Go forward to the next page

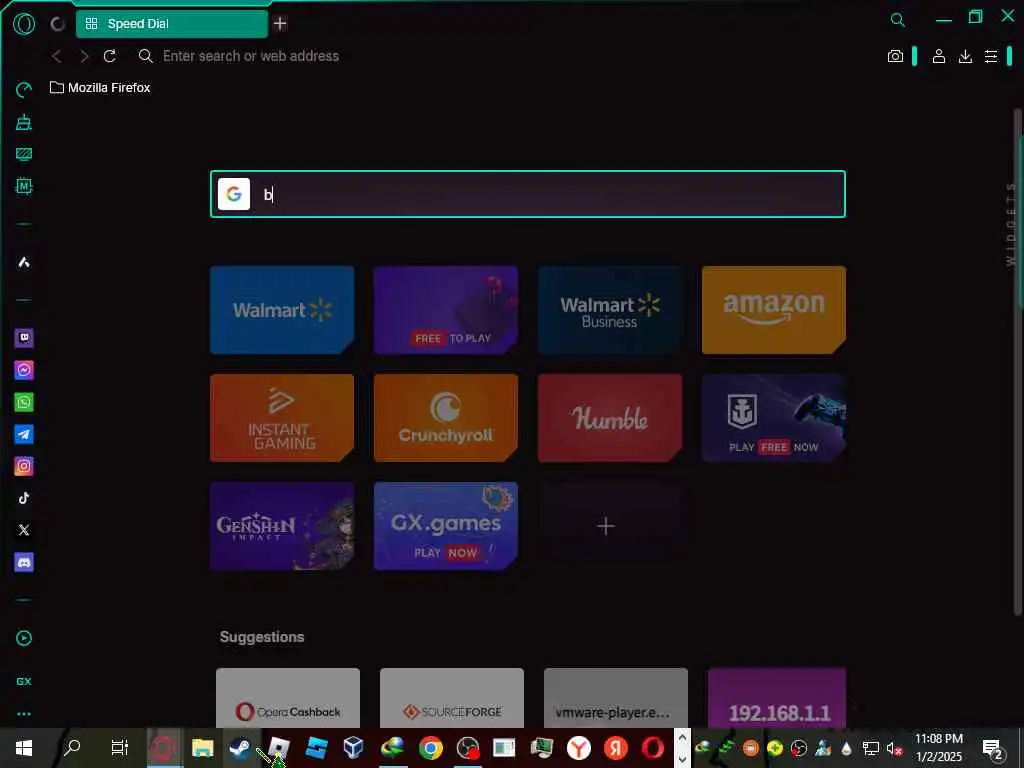click(84, 56)
